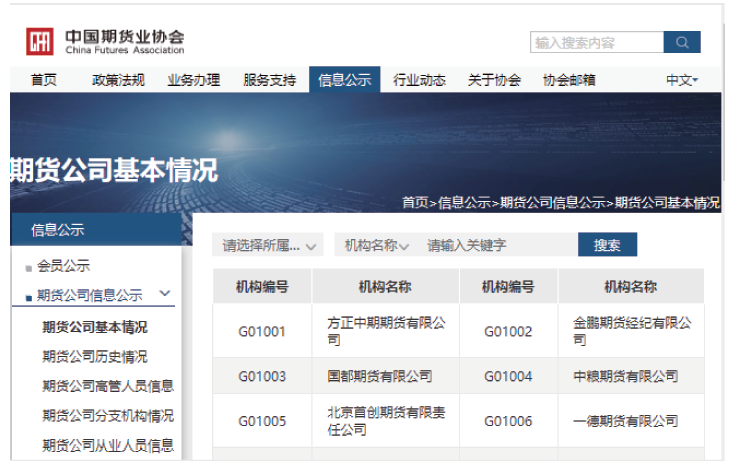The height and width of the screenshot is (468, 730).
Task: Open 期货公司高管人员信息 in the sidebar
Action: click(108, 386)
